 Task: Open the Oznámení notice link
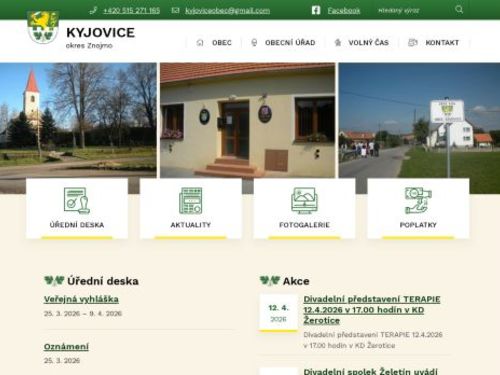point(66,346)
